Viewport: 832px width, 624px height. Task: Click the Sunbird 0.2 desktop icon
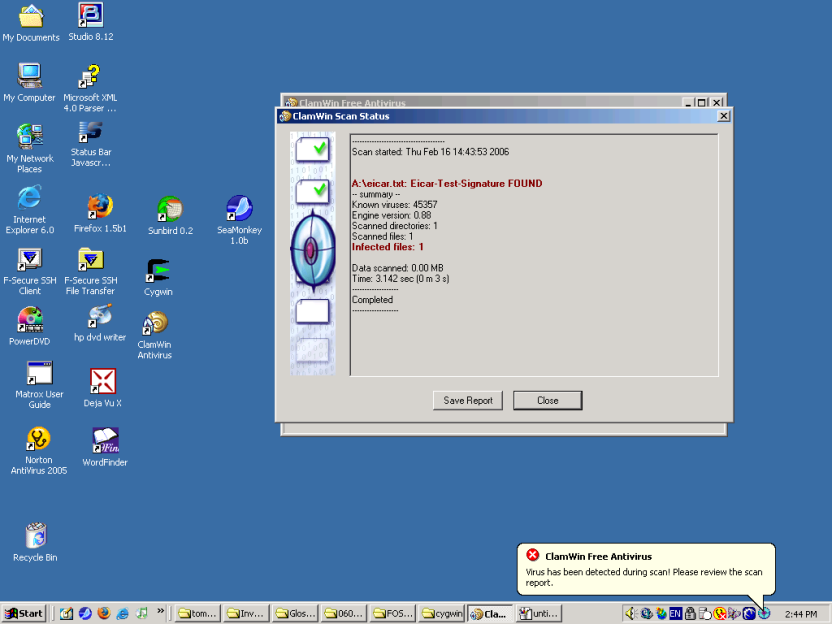point(170,209)
